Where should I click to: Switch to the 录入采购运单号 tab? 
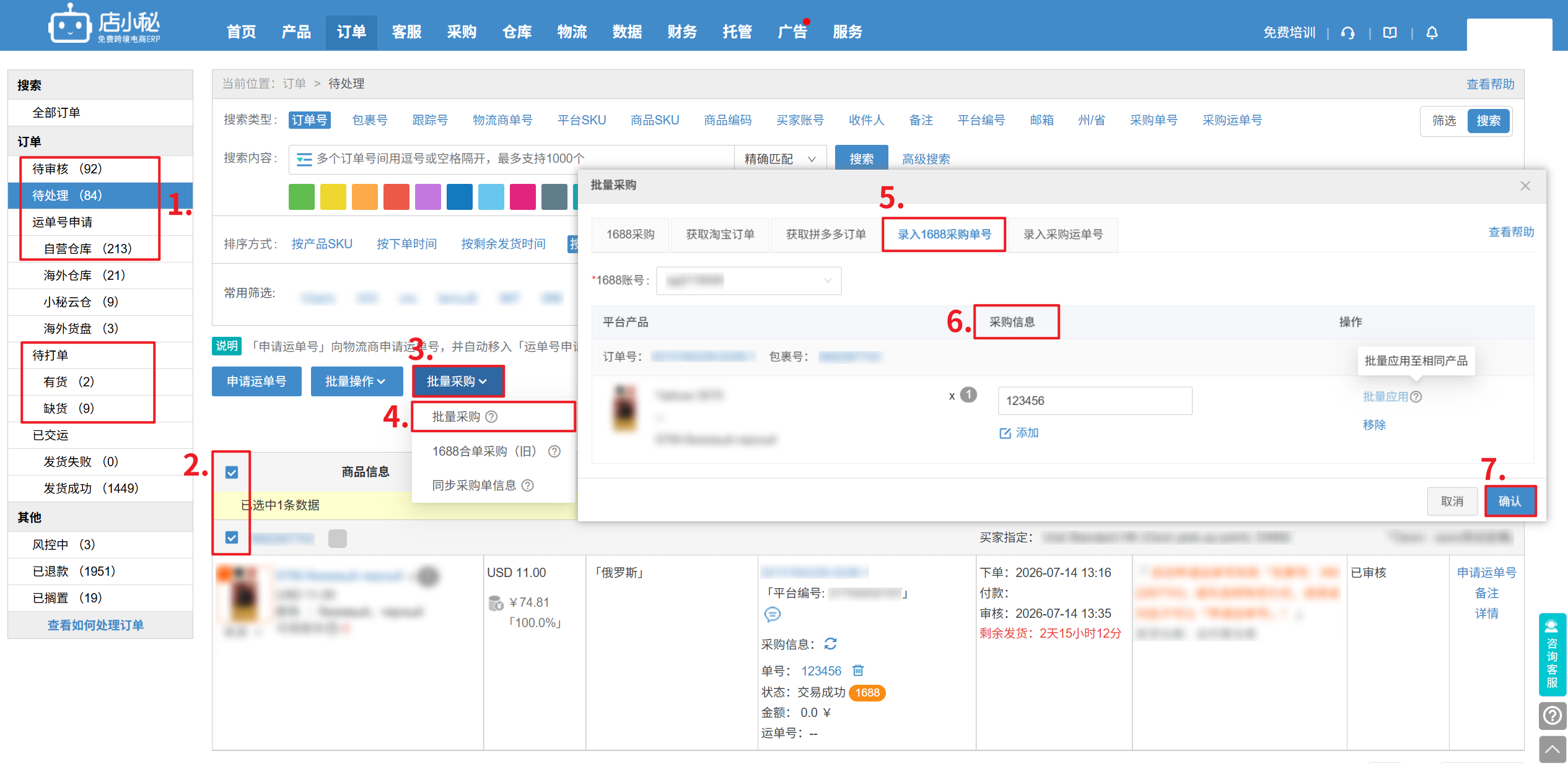tap(1063, 235)
